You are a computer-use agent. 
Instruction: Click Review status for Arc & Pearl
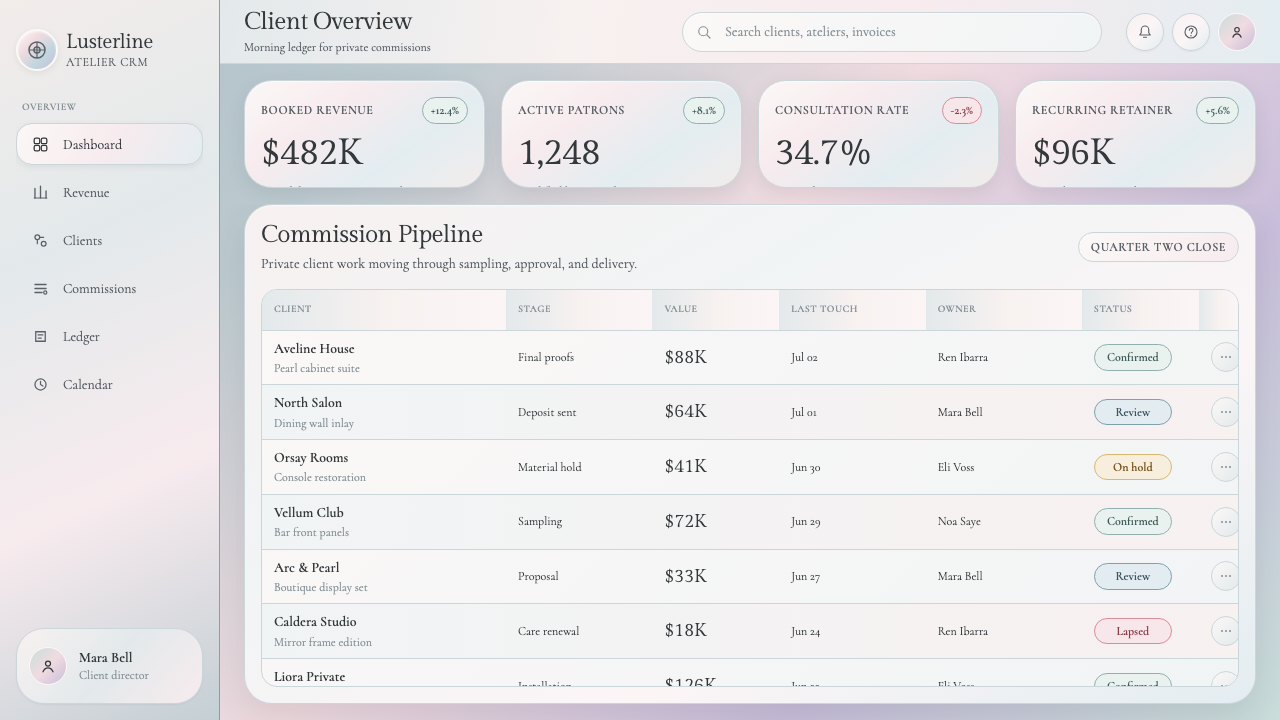[x=1133, y=576]
